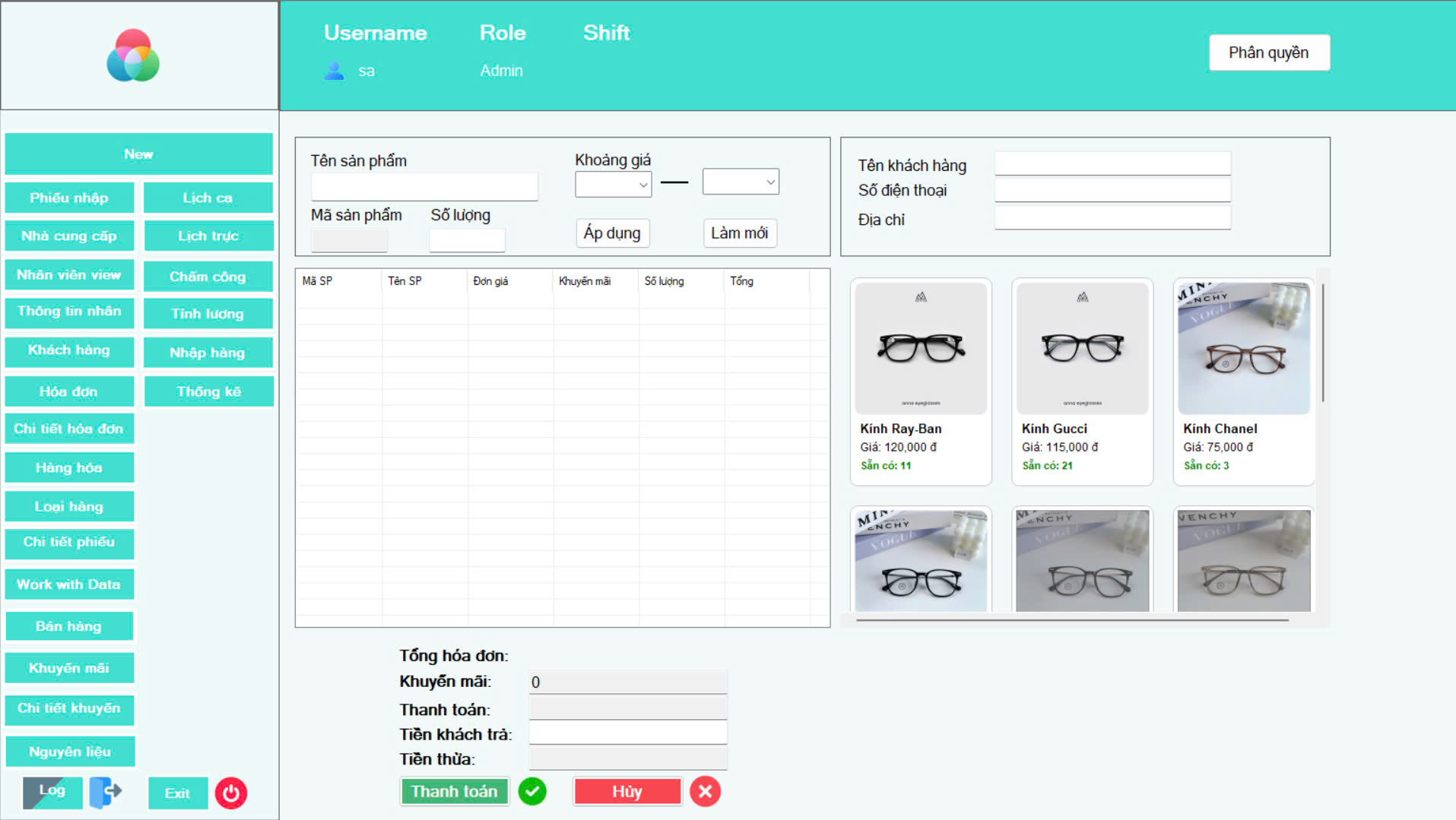Click the green checkmark beside Thanh toán
Screen dimensions: 1456x820
point(532,791)
